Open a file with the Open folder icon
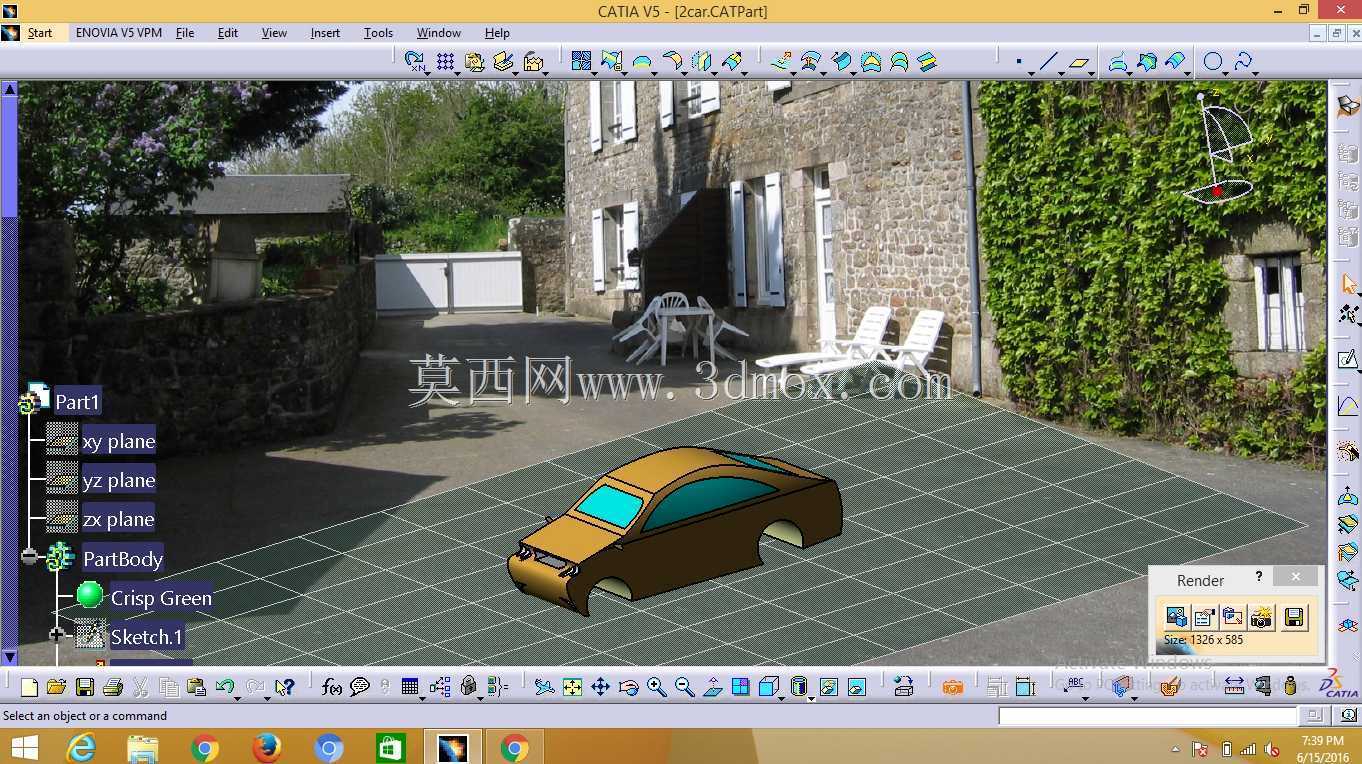The width and height of the screenshot is (1362, 764). tap(56, 687)
